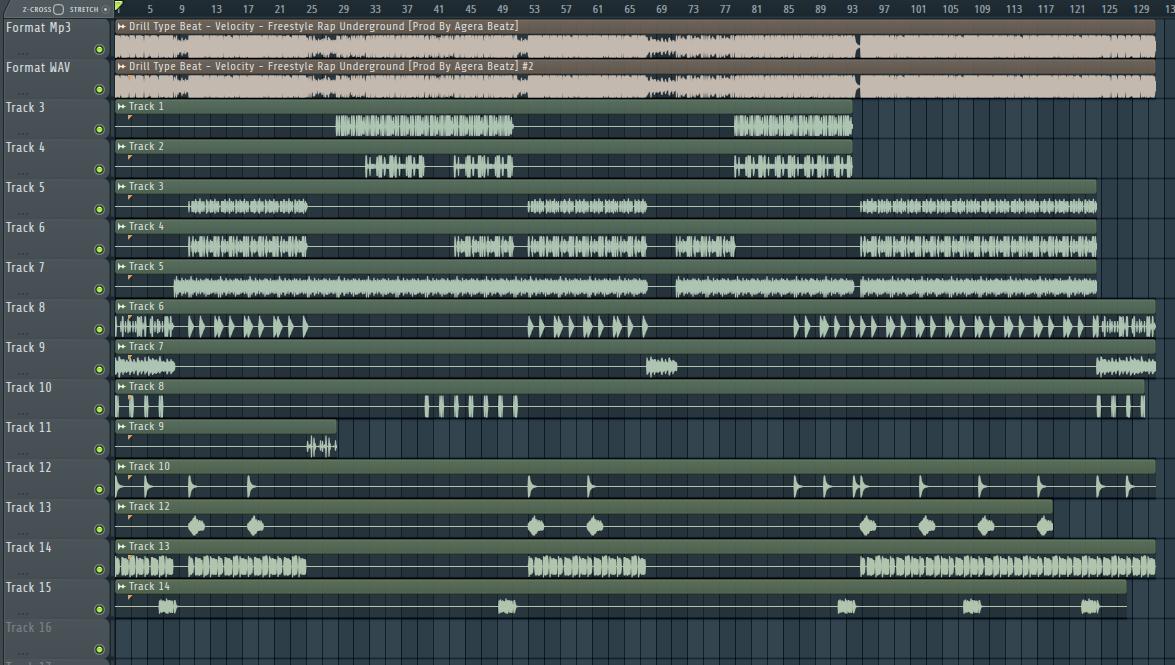Toggle the STRETCH option dot
Image resolution: width=1175 pixels, height=665 pixels.
(x=105, y=9)
